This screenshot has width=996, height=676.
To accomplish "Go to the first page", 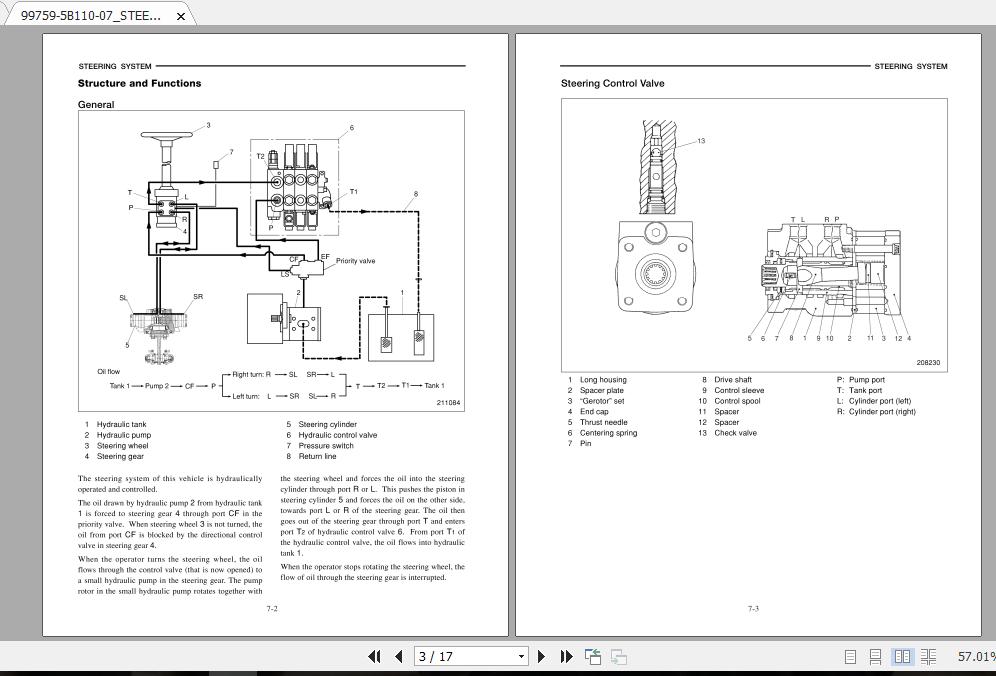I will (x=375, y=656).
